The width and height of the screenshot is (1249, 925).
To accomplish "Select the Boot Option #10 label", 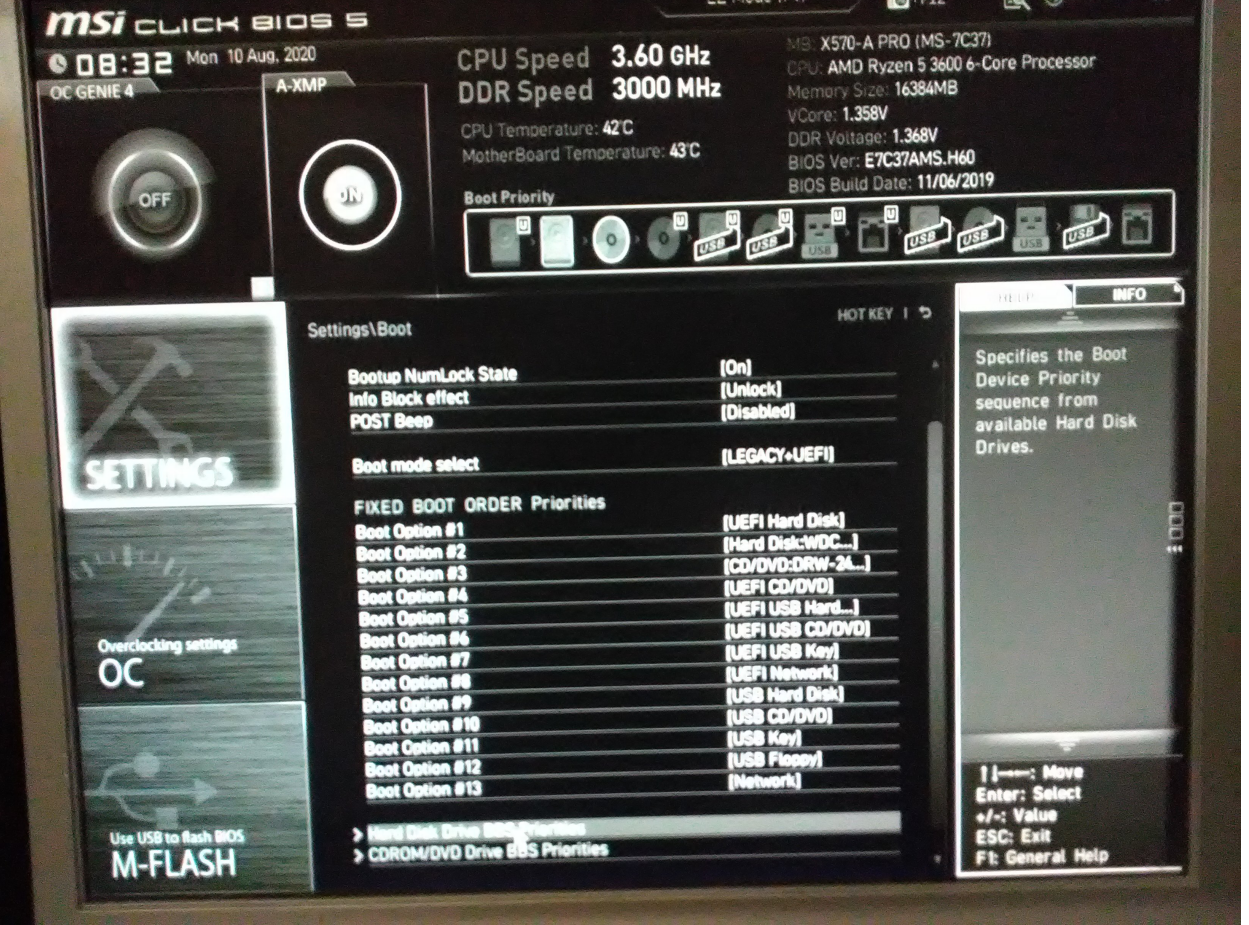I will pos(421,726).
